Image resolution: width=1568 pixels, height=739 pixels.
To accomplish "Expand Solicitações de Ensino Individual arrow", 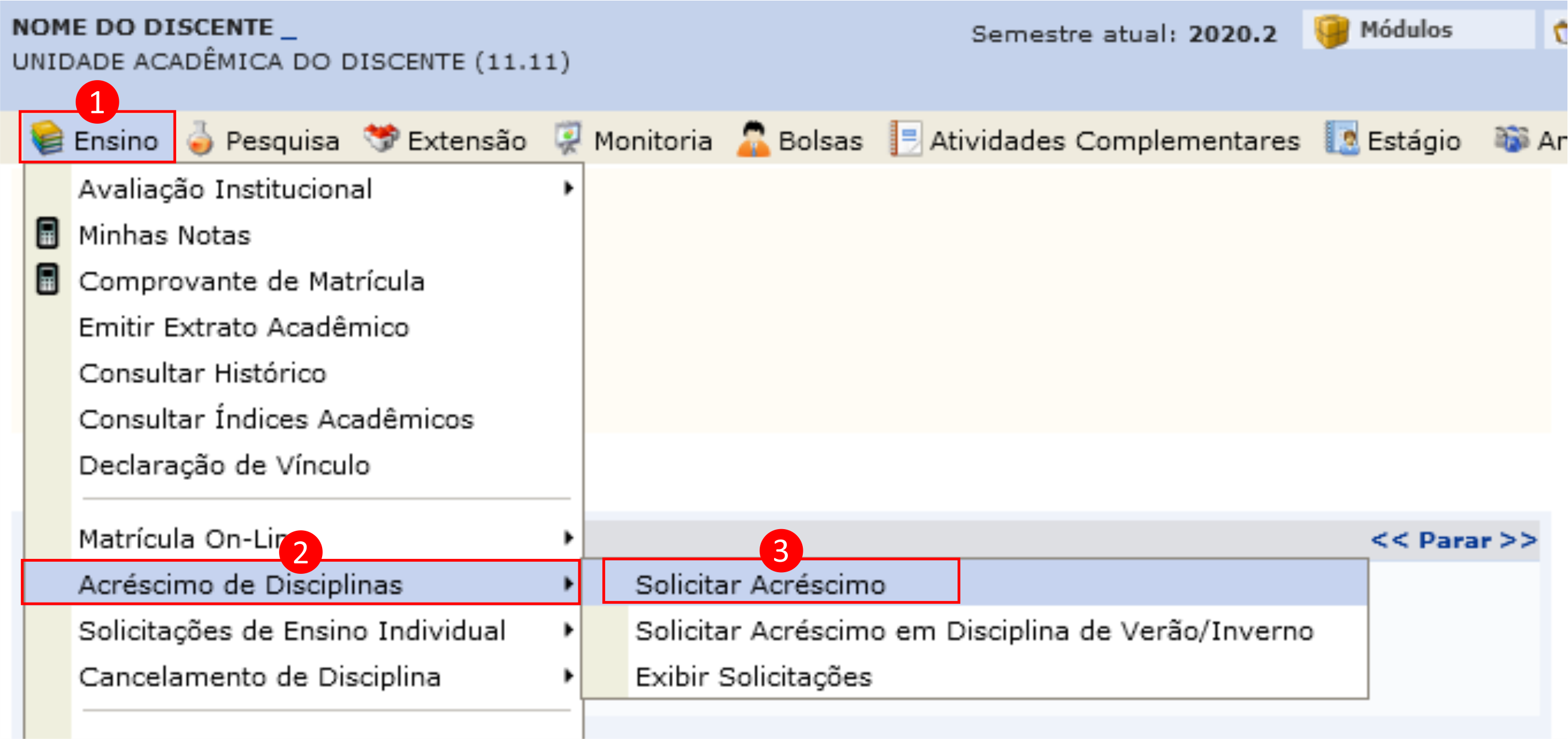I will (x=568, y=630).
